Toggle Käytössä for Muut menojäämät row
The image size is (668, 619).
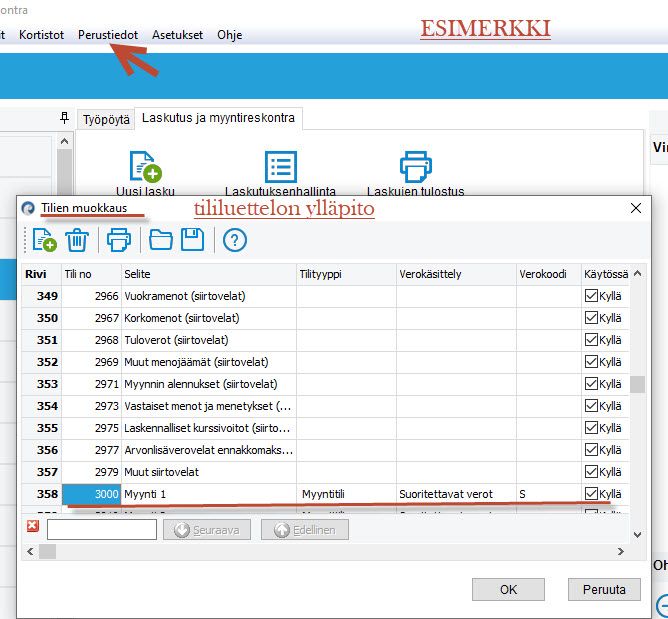click(x=591, y=362)
